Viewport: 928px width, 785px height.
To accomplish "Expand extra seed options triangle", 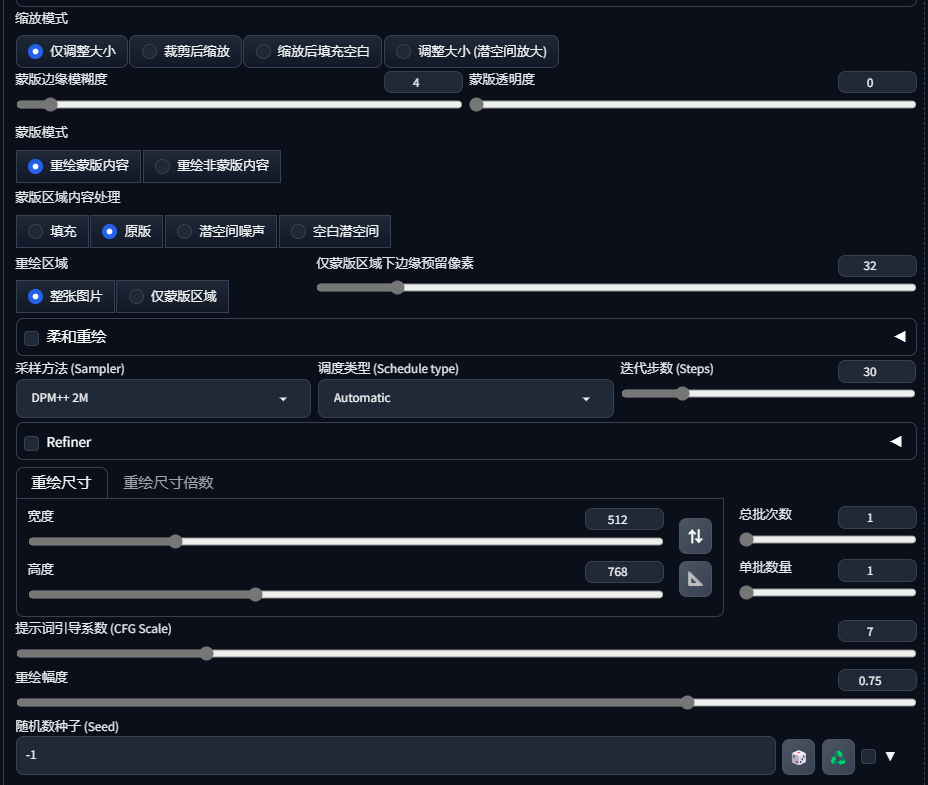I will pos(890,756).
